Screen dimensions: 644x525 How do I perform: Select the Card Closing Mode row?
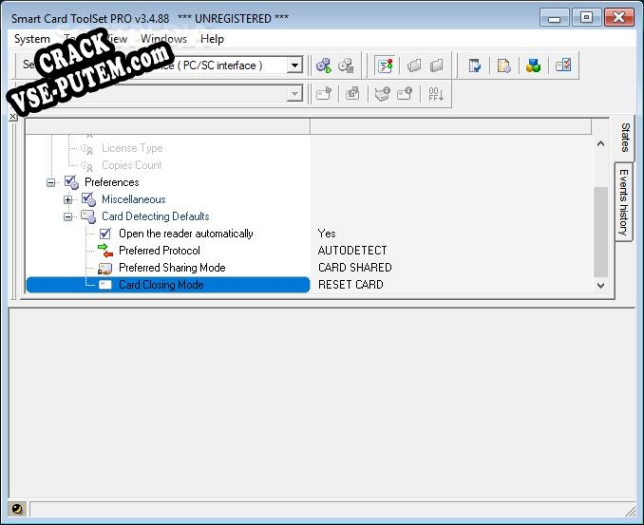click(168, 285)
